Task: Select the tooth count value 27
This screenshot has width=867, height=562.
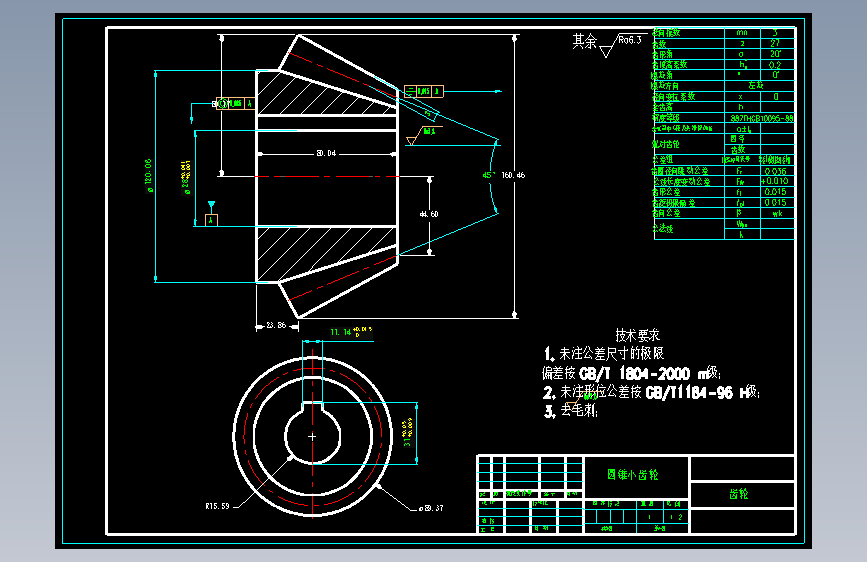Action: point(775,43)
